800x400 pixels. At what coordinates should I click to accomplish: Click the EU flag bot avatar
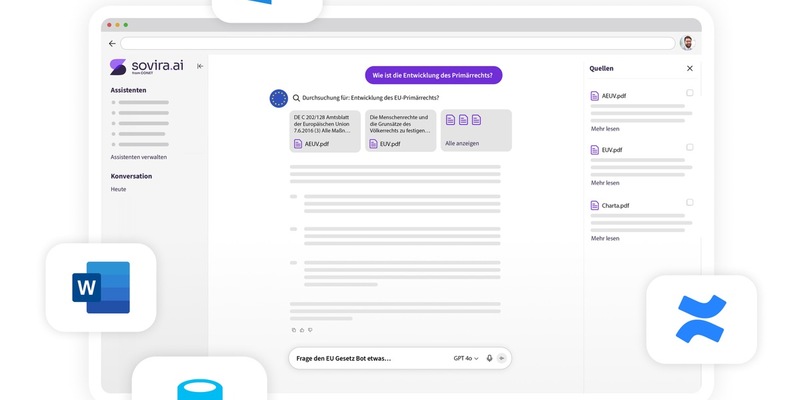click(278, 98)
